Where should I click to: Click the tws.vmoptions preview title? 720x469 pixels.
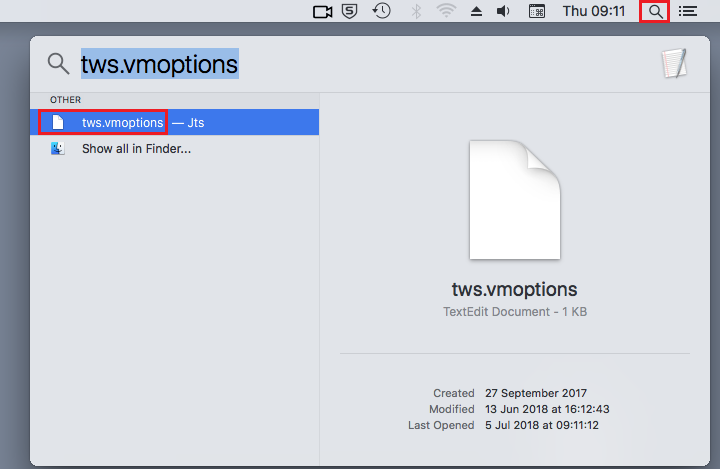click(515, 289)
